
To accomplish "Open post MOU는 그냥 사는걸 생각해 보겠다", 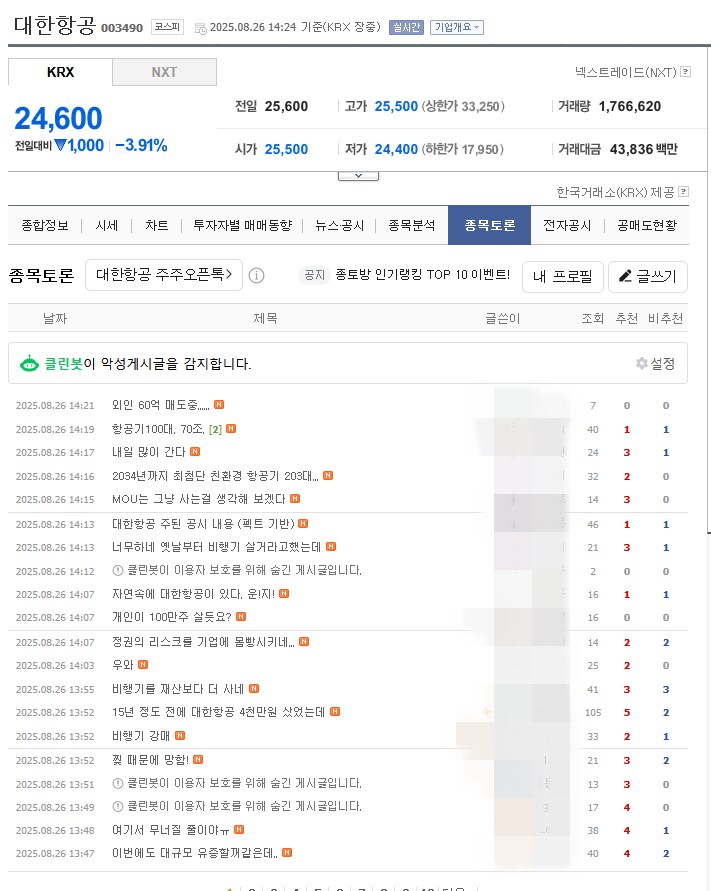I will tap(198, 499).
